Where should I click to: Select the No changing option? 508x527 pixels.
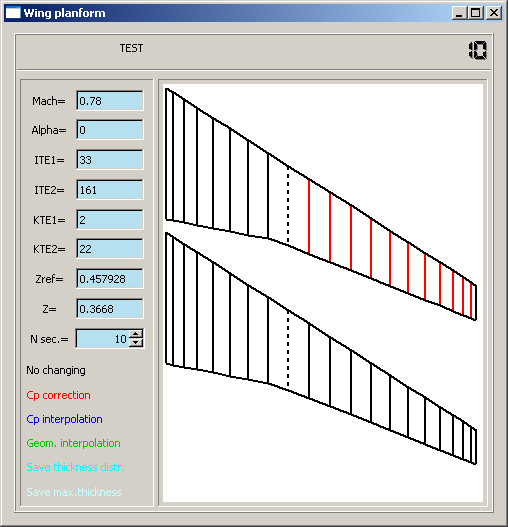pyautogui.click(x=56, y=370)
